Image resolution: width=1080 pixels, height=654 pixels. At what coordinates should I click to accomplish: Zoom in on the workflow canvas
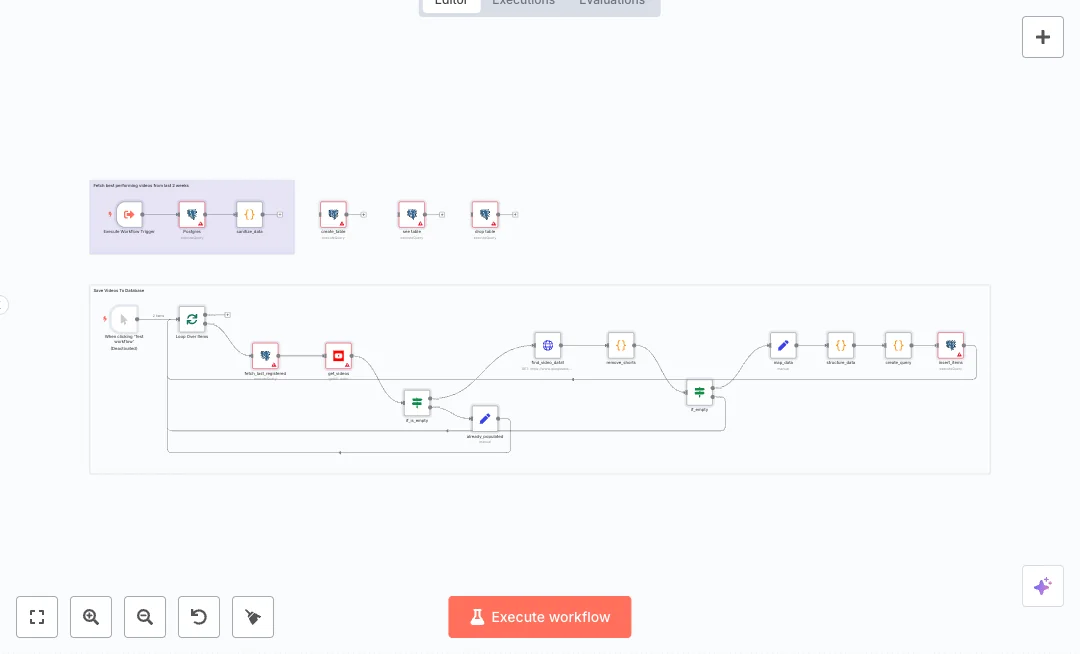tap(91, 617)
